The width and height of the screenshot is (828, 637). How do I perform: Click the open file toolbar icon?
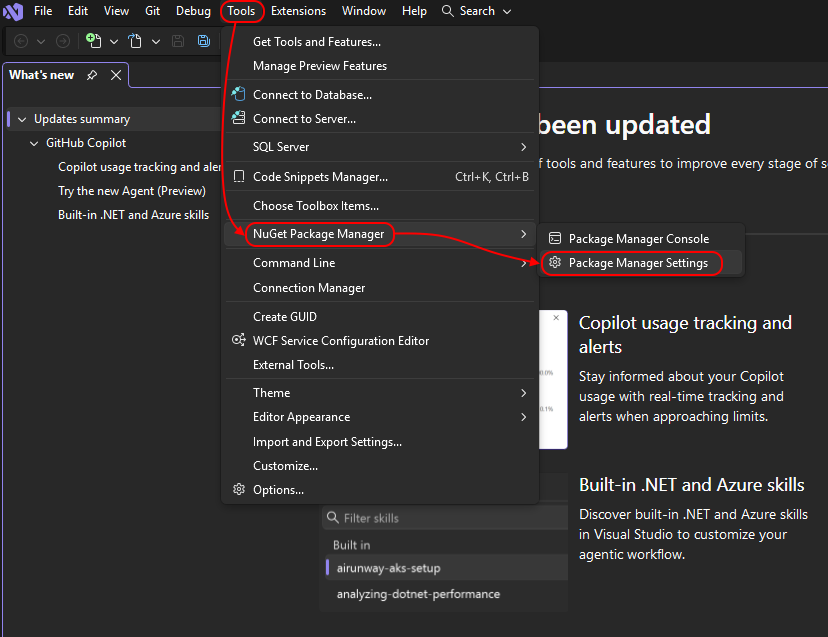tap(135, 41)
